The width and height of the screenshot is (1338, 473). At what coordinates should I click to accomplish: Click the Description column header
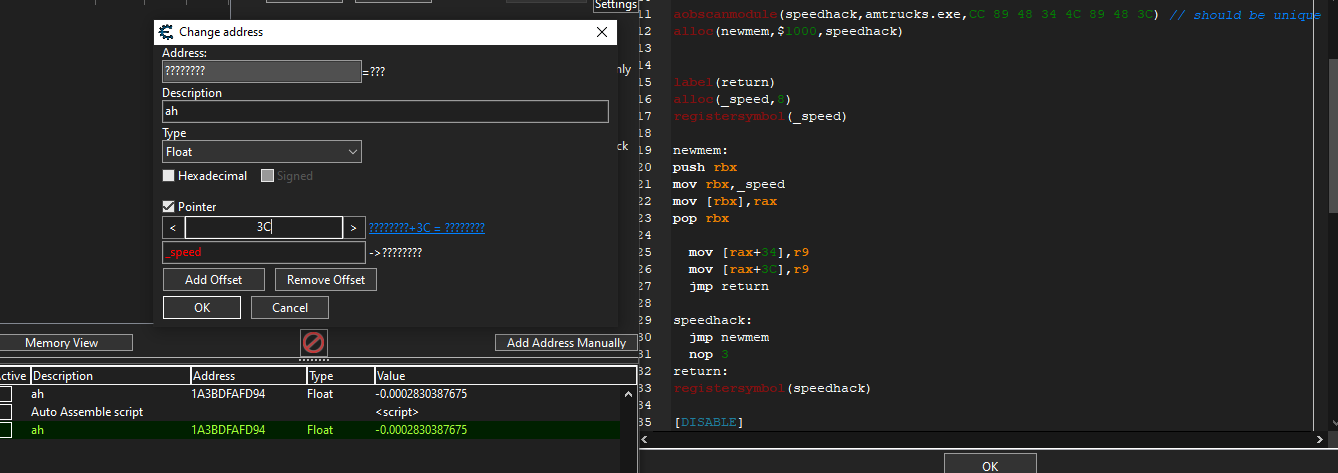point(110,376)
